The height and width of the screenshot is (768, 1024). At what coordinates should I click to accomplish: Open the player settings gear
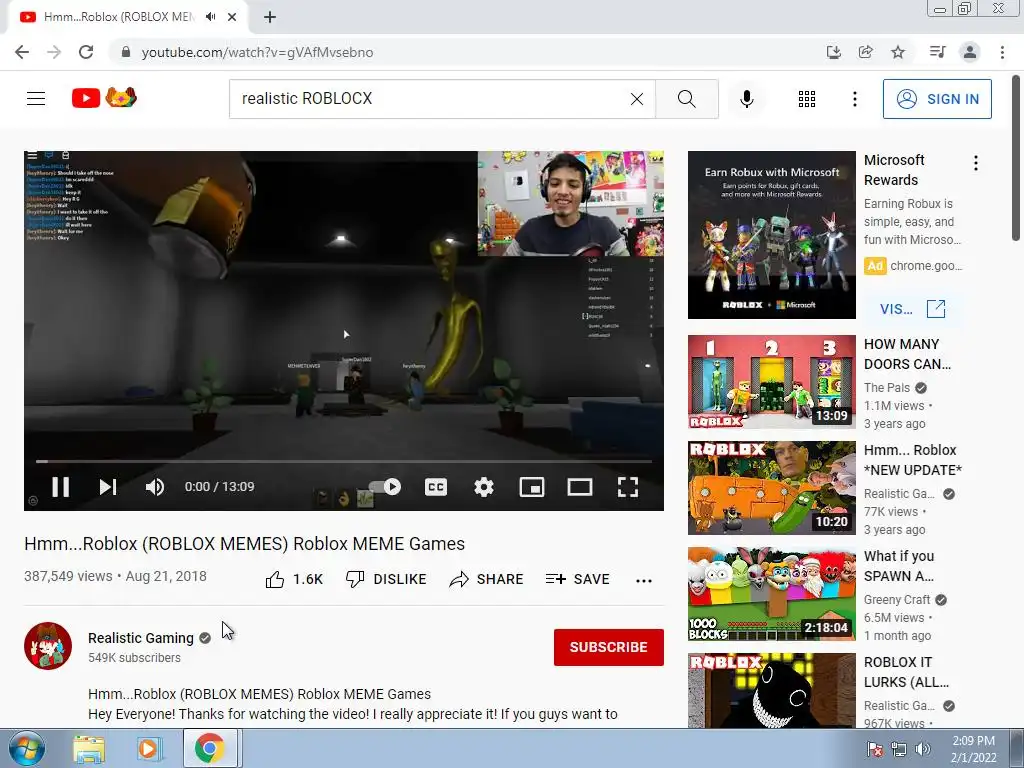[484, 487]
